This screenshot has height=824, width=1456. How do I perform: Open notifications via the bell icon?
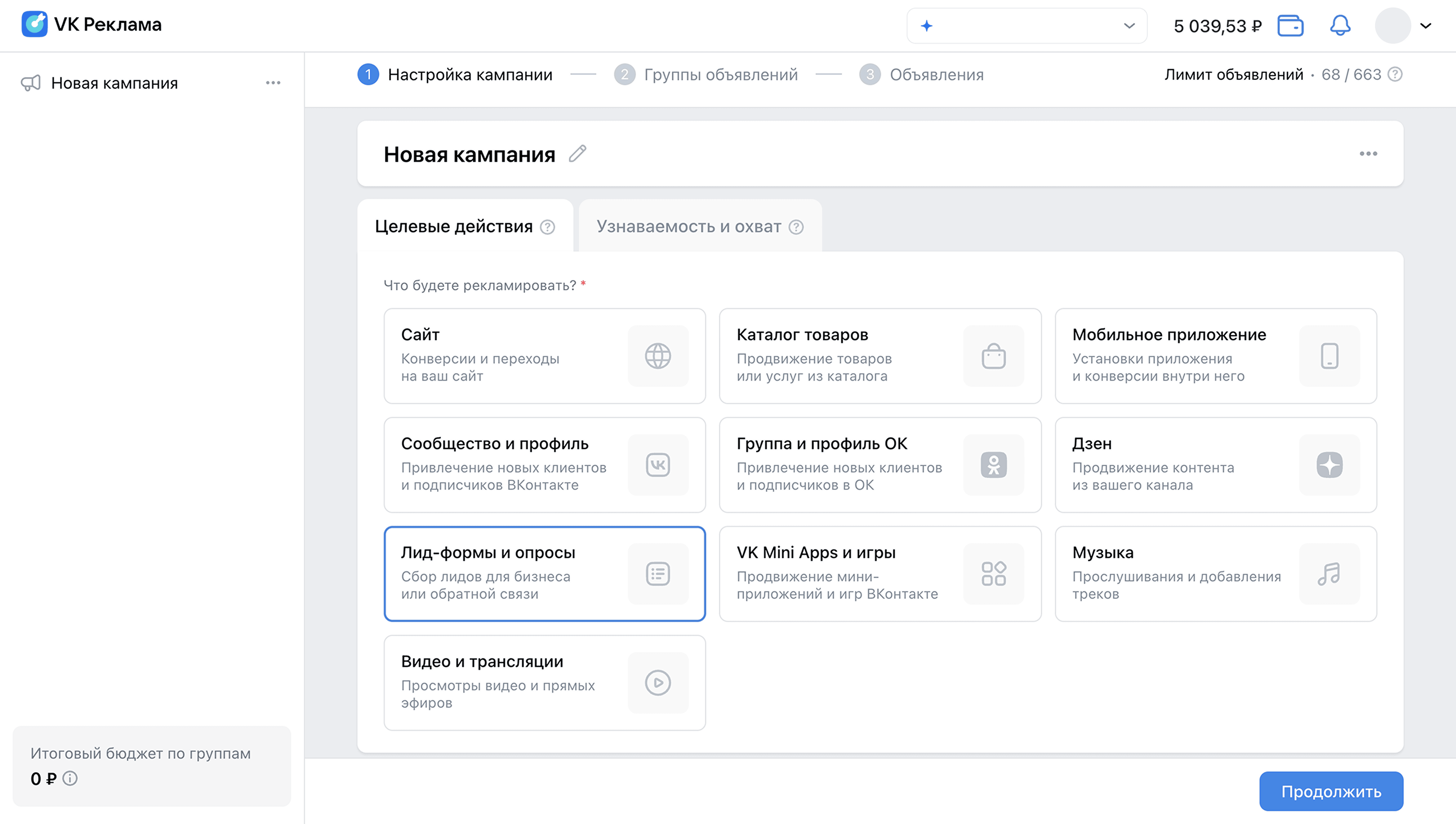pos(1340,25)
